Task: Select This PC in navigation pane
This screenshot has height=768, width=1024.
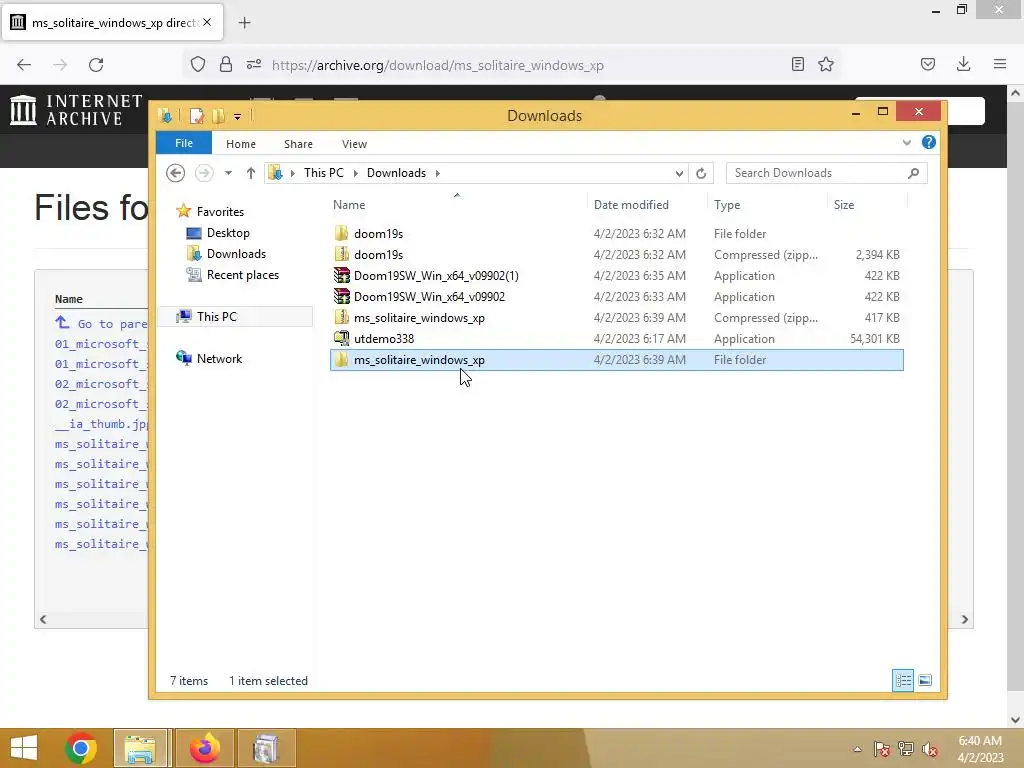Action: click(216, 317)
